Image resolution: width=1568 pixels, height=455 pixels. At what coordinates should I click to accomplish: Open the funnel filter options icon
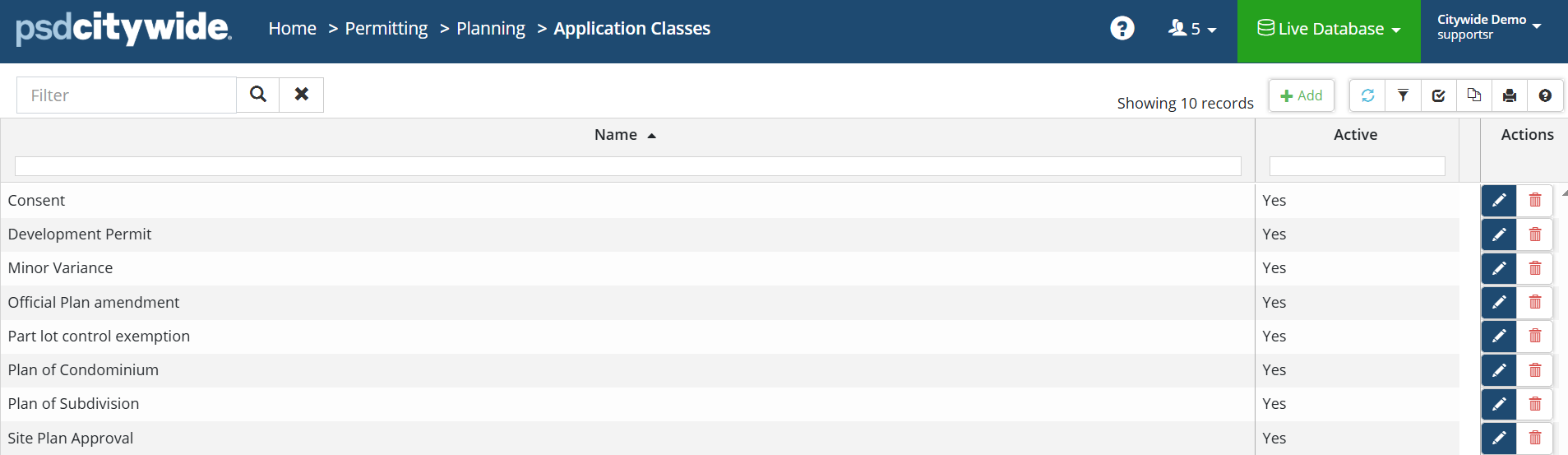coord(1403,95)
